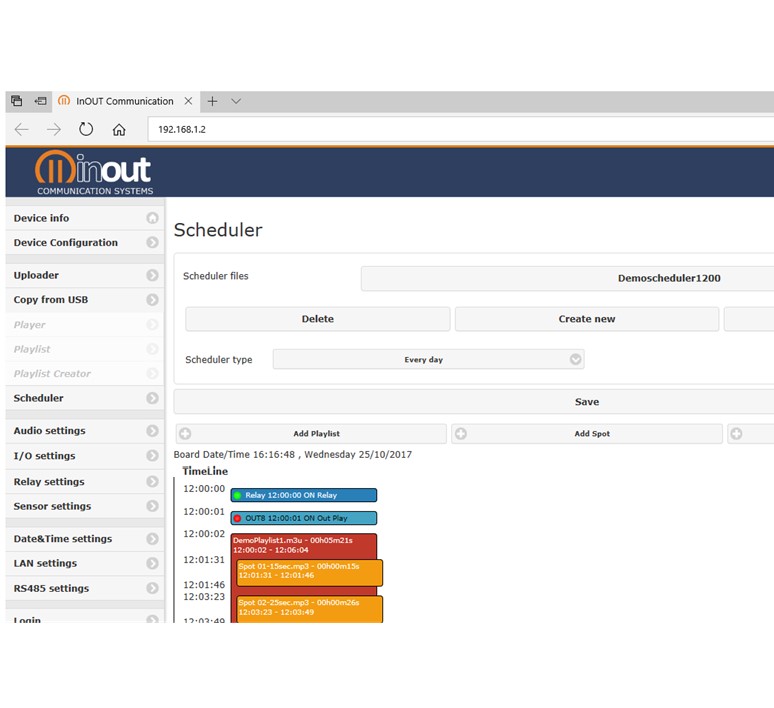The height and width of the screenshot is (708, 774).
Task: Expand Device Configuration arrow in sidebar
Action: click(152, 243)
